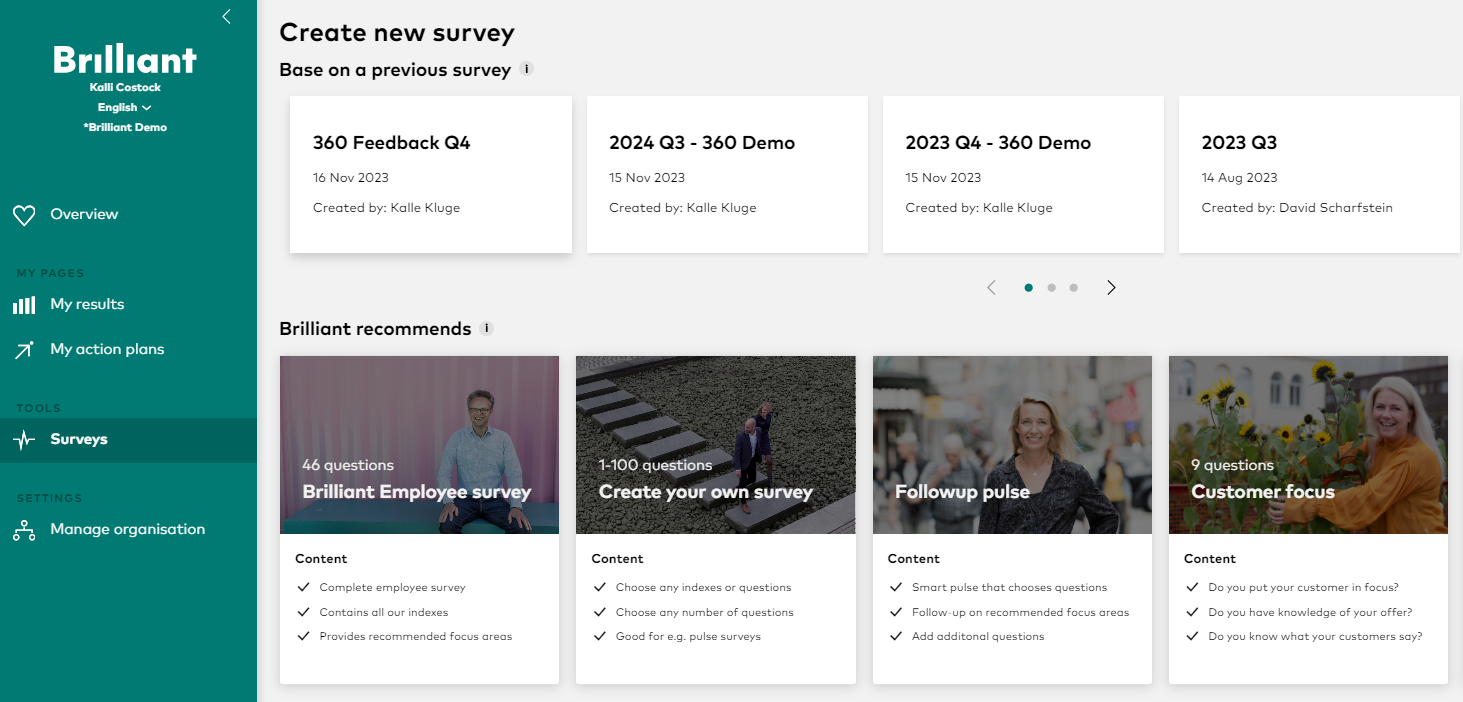Click the My results bar chart icon
This screenshot has width=1463, height=702.
24,305
